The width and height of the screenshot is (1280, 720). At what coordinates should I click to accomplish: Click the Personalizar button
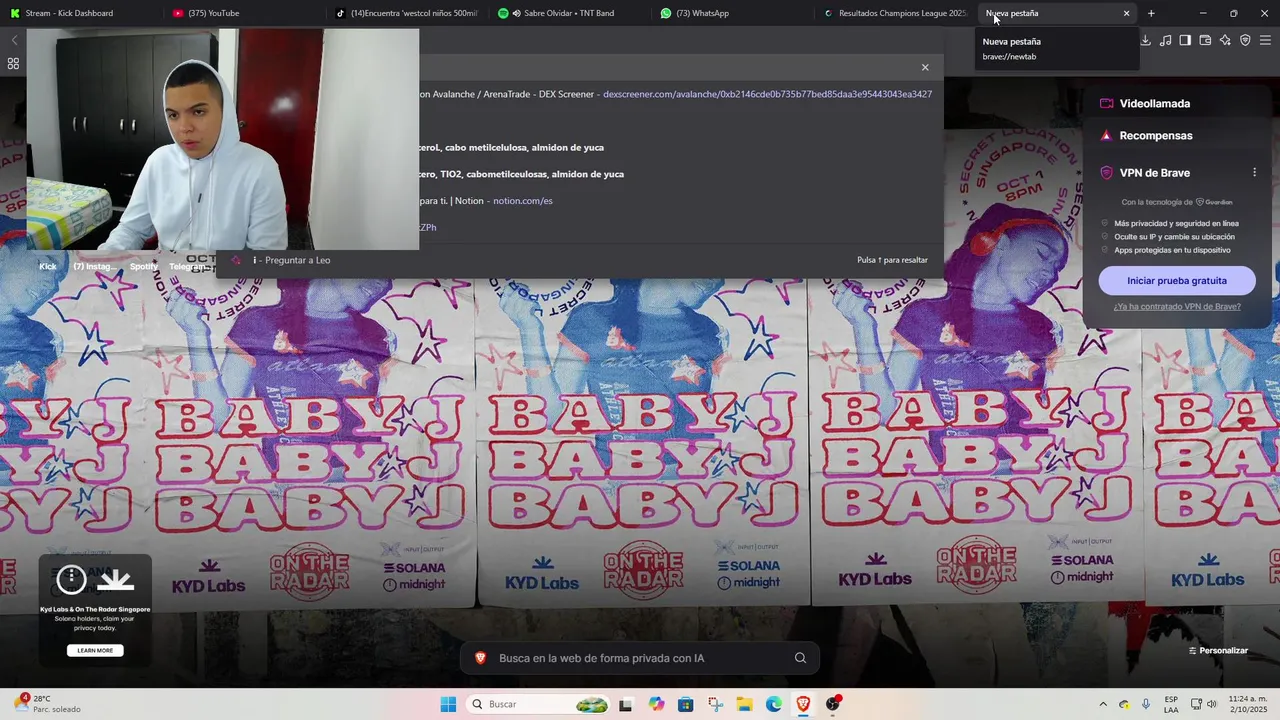1218,650
